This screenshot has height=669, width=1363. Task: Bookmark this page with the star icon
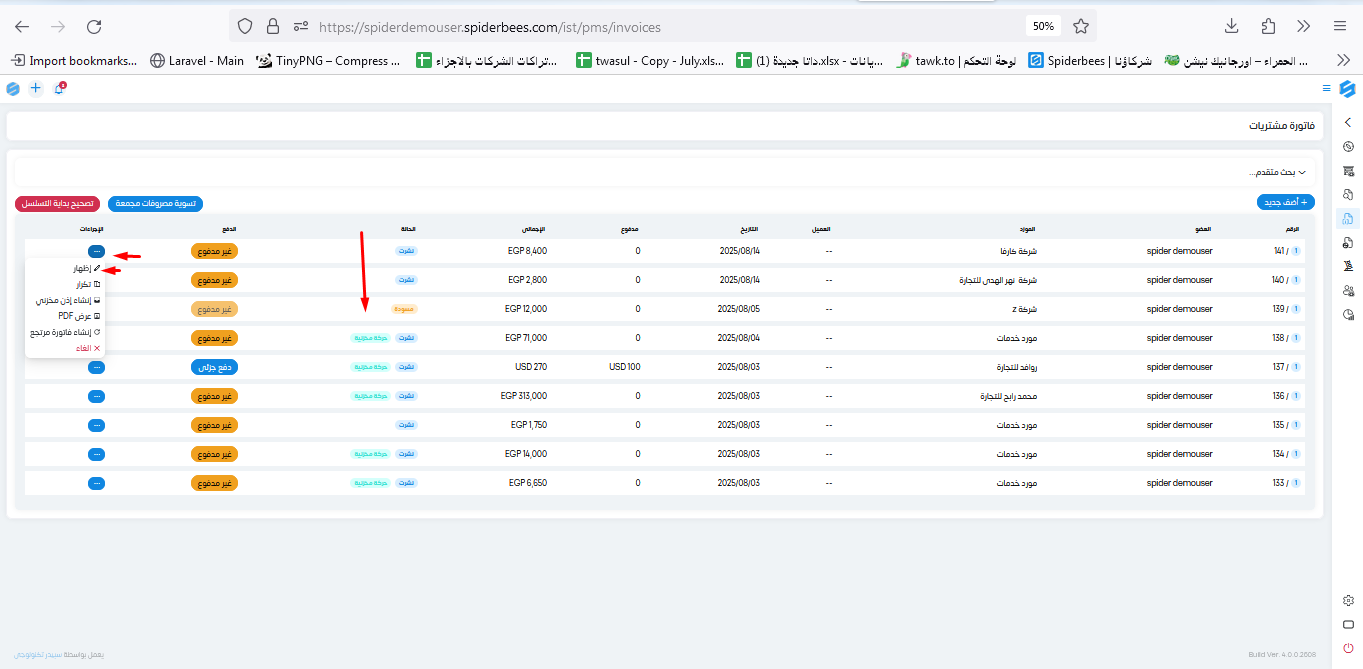pos(1080,26)
